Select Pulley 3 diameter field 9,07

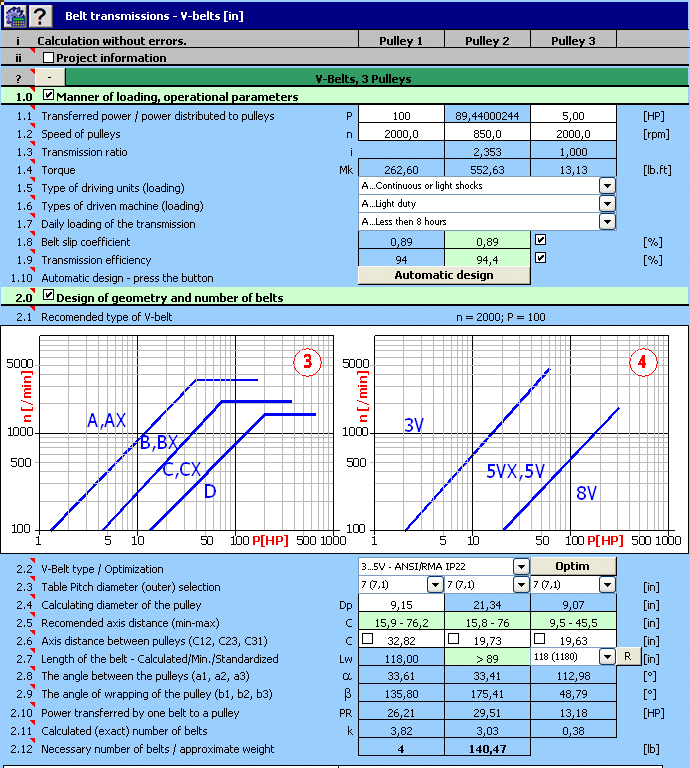tap(573, 605)
